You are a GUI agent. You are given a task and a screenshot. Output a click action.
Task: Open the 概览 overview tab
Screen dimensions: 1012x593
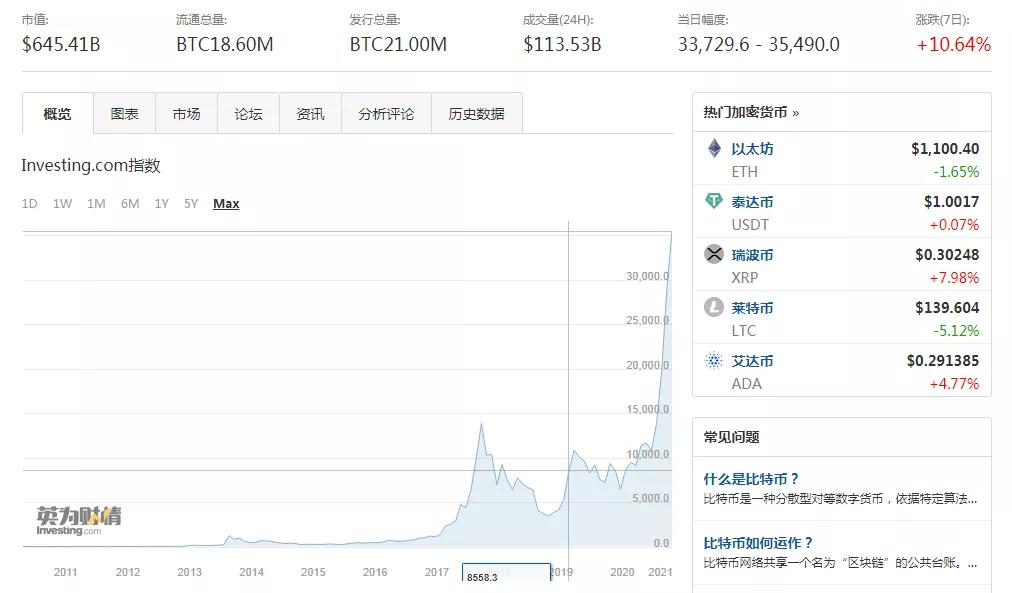click(x=57, y=114)
